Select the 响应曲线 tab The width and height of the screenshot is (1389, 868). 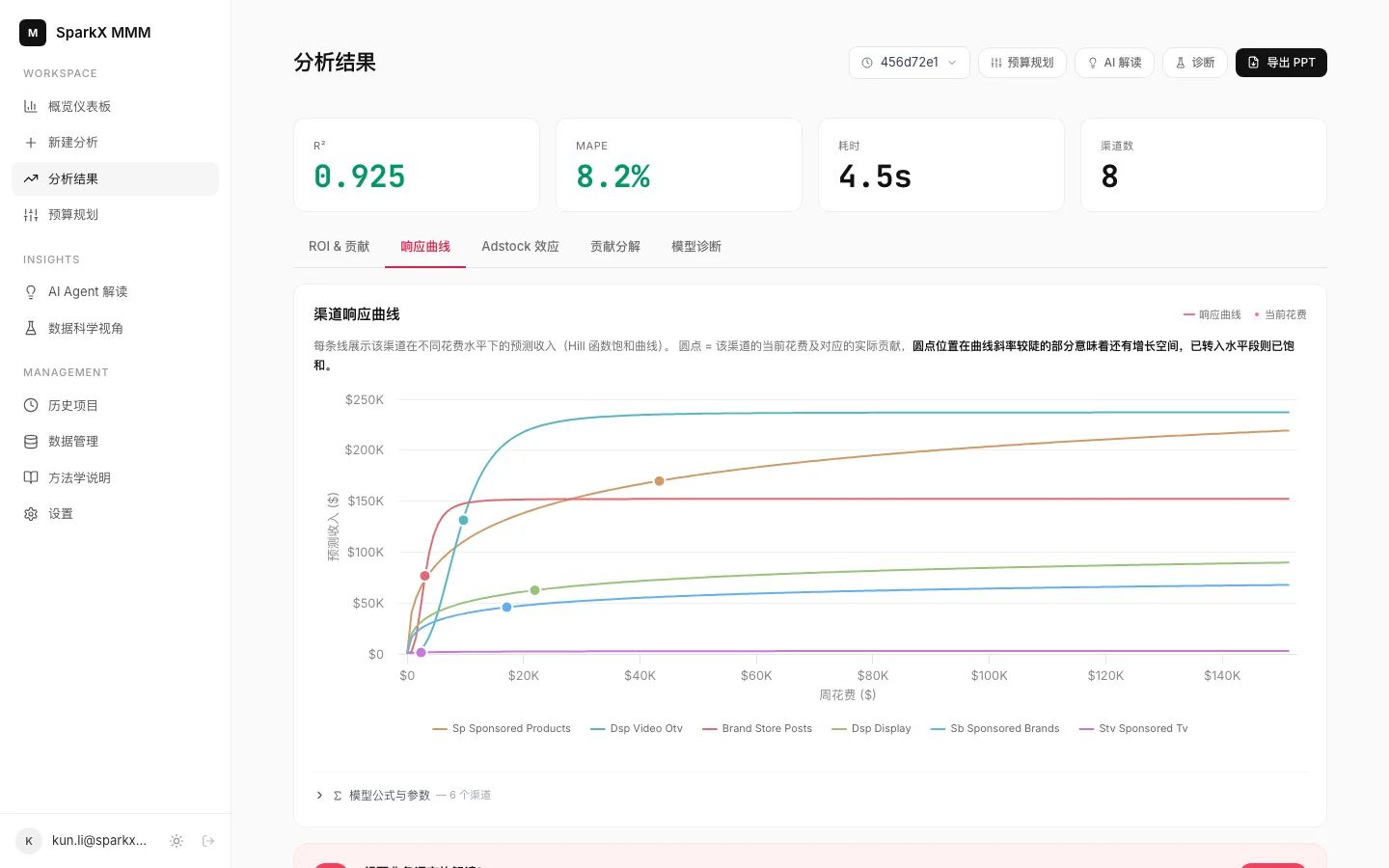point(425,247)
